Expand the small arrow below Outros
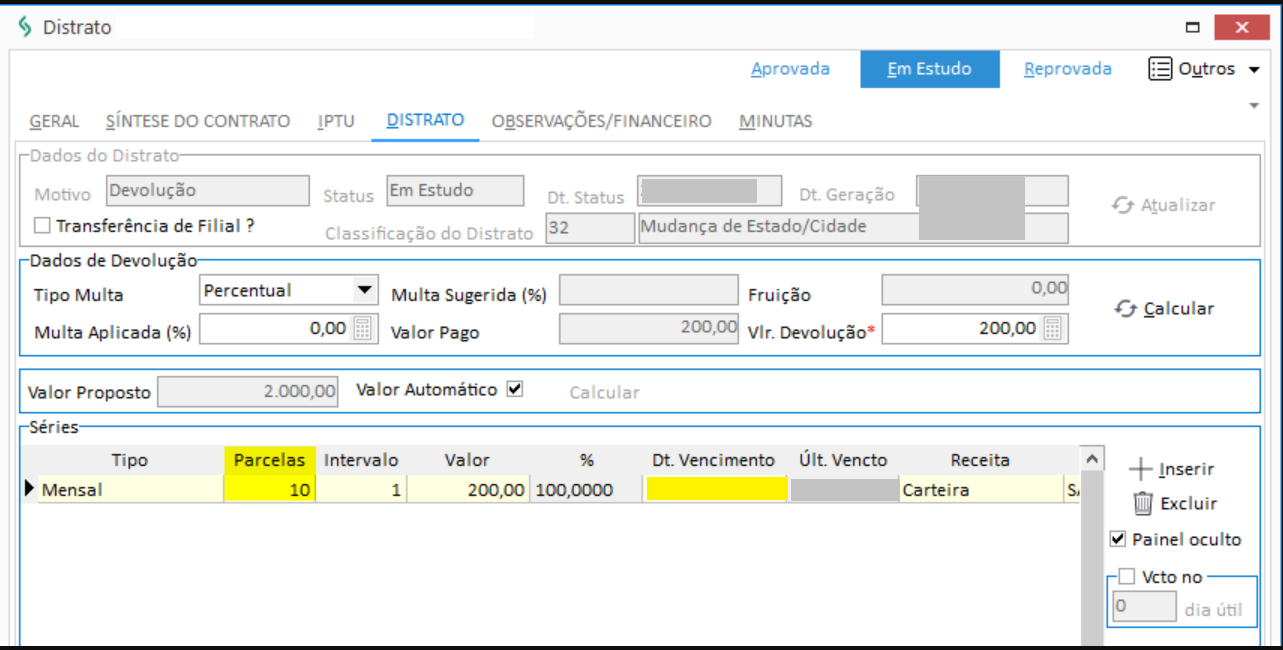The width and height of the screenshot is (1283, 650). click(1254, 105)
